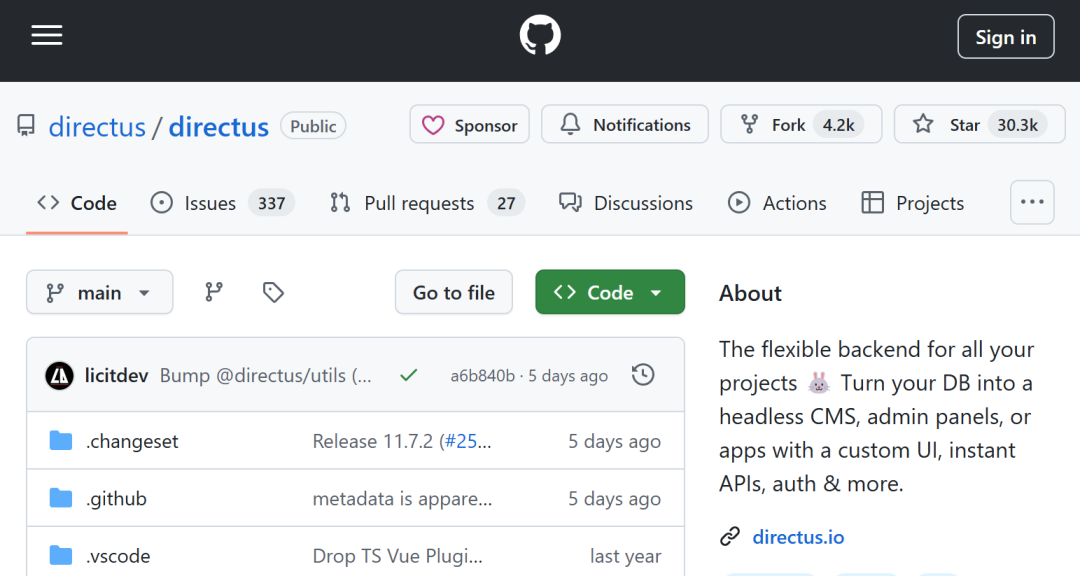Viewport: 1080px width, 576px height.
Task: Show more repository tabs menu
Action: [x=1032, y=202]
